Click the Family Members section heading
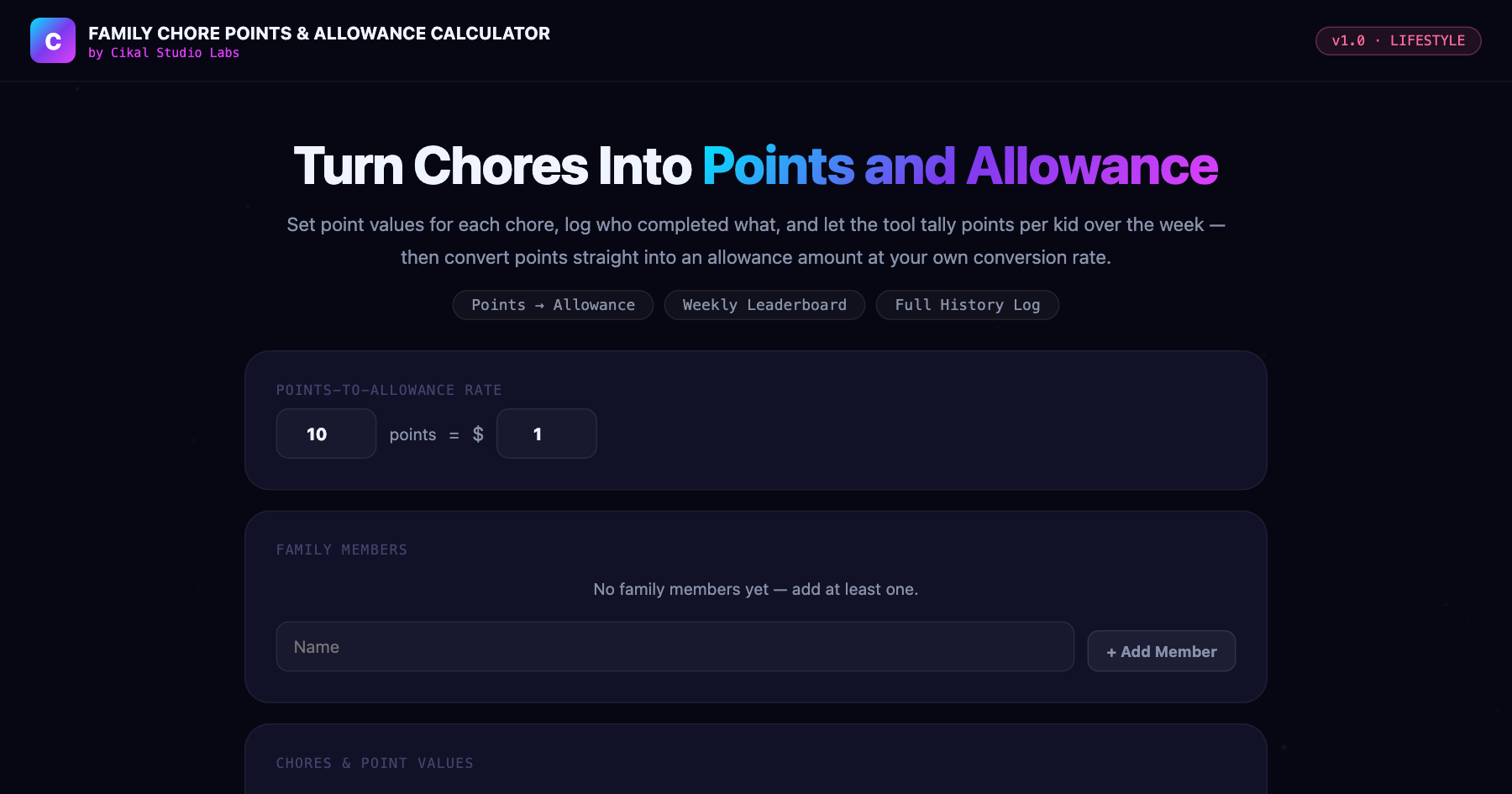Screen dimensions: 1512x794 click(x=342, y=549)
